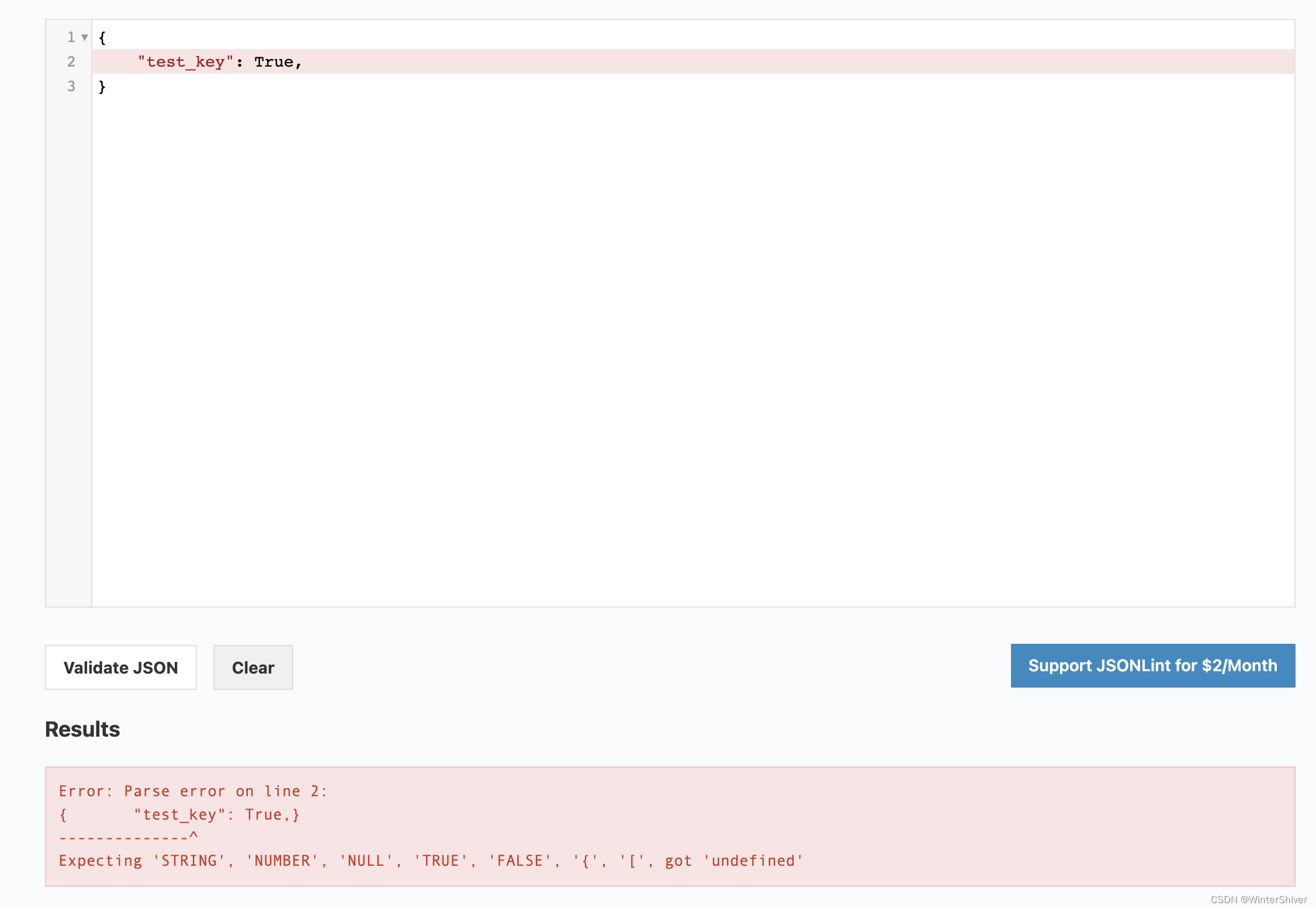
Task: Collapse the JSON object fold at line 1
Action: [x=85, y=37]
